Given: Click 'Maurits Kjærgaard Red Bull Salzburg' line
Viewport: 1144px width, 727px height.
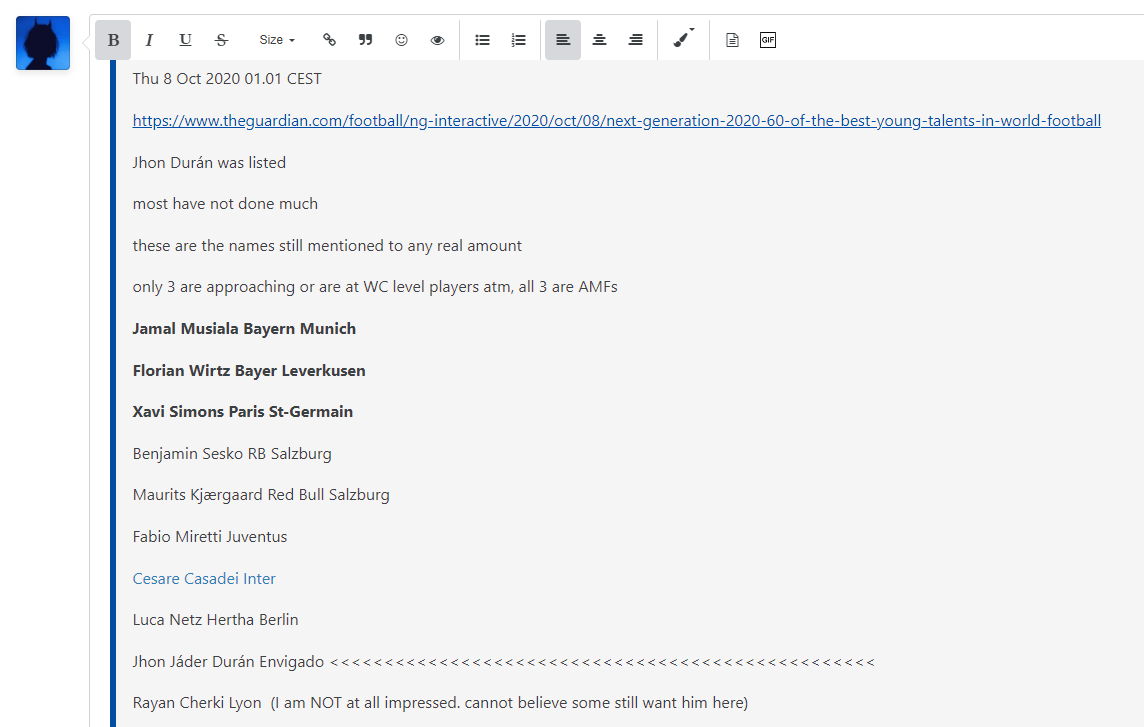Looking at the screenshot, I should pos(261,495).
